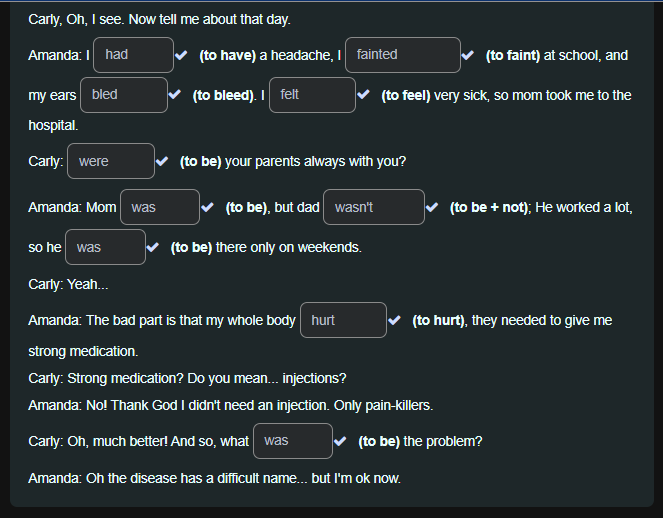Click the checkmark after the 'fainted' field

468,56
